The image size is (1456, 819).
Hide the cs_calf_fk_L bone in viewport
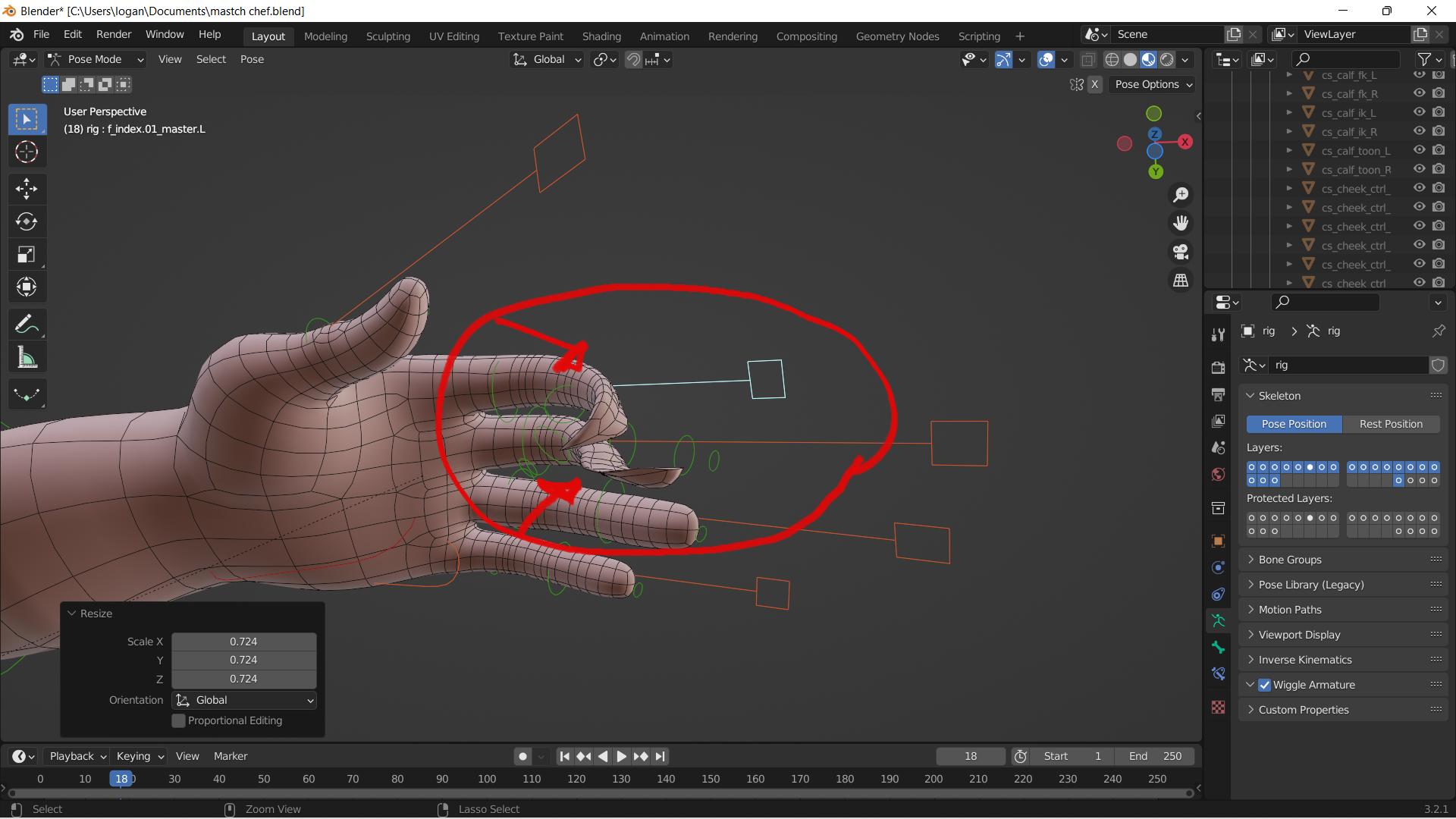click(x=1420, y=75)
